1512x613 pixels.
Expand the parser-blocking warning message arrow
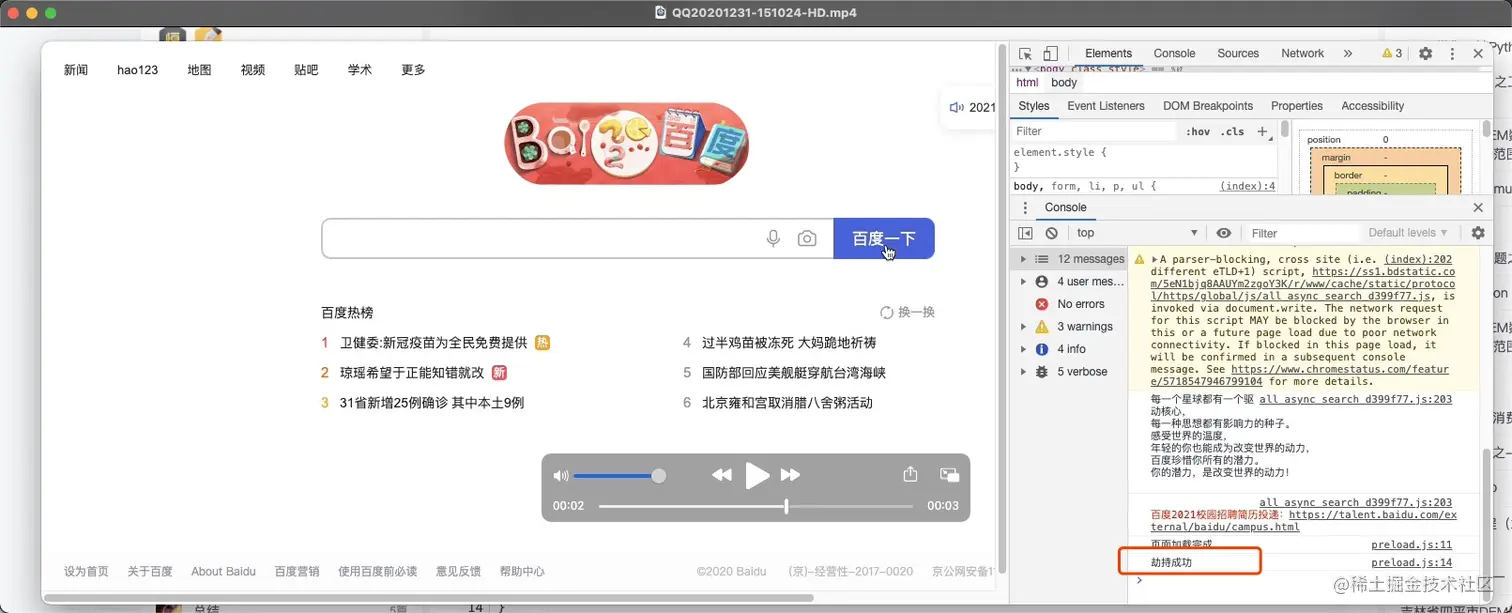pos(1155,259)
